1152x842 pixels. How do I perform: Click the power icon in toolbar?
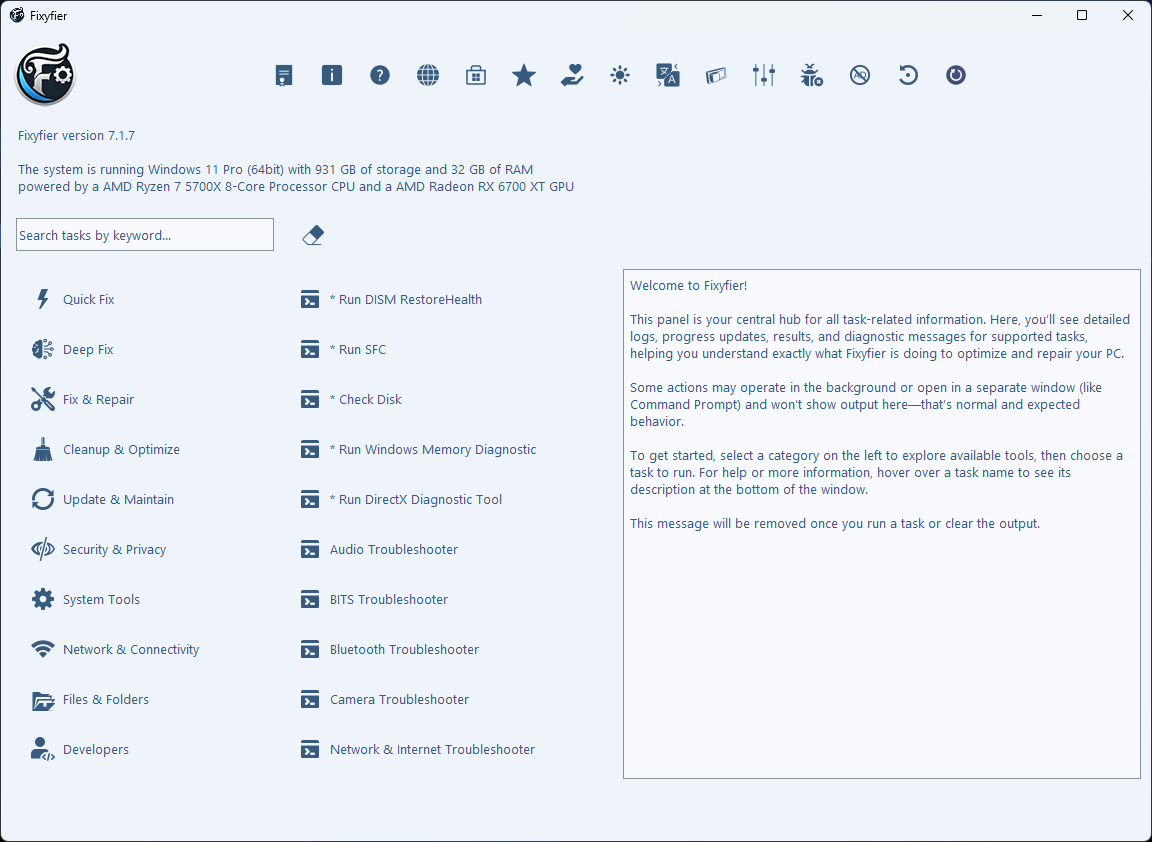tap(956, 75)
